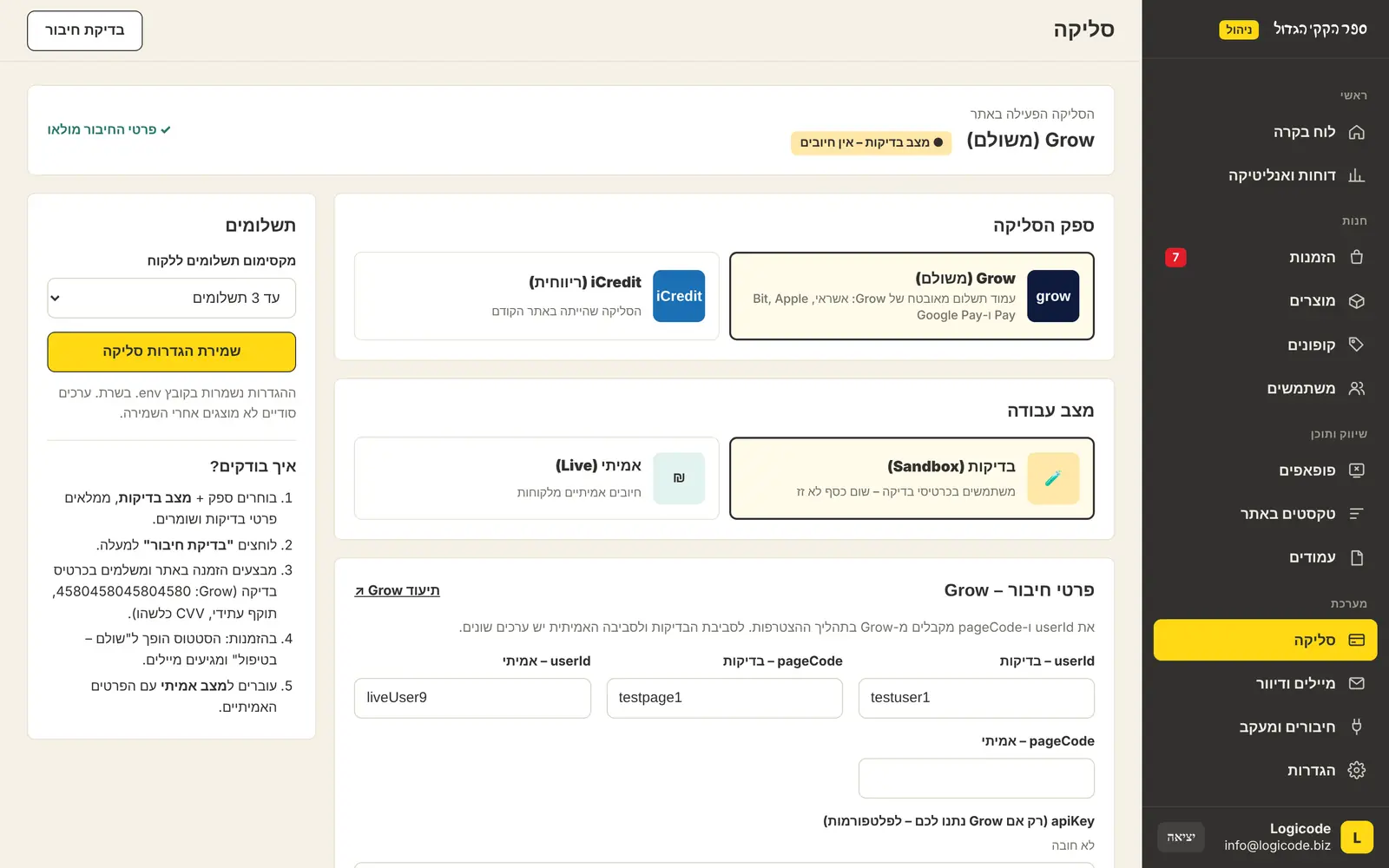Click the ניהול badge beside the site name

pyautogui.click(x=1239, y=30)
